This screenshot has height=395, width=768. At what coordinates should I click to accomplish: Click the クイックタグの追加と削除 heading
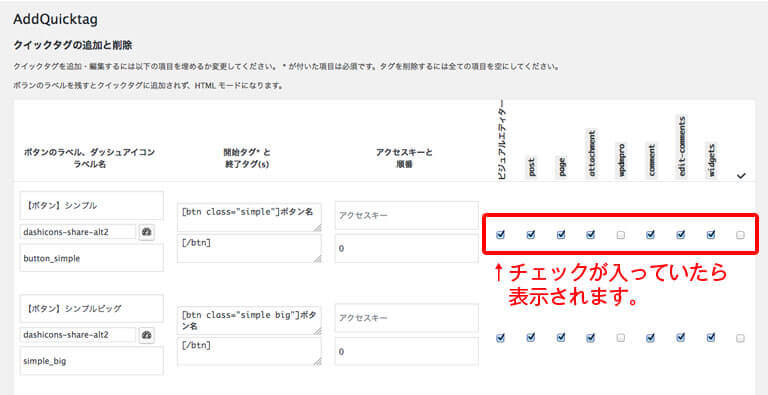pos(72,46)
